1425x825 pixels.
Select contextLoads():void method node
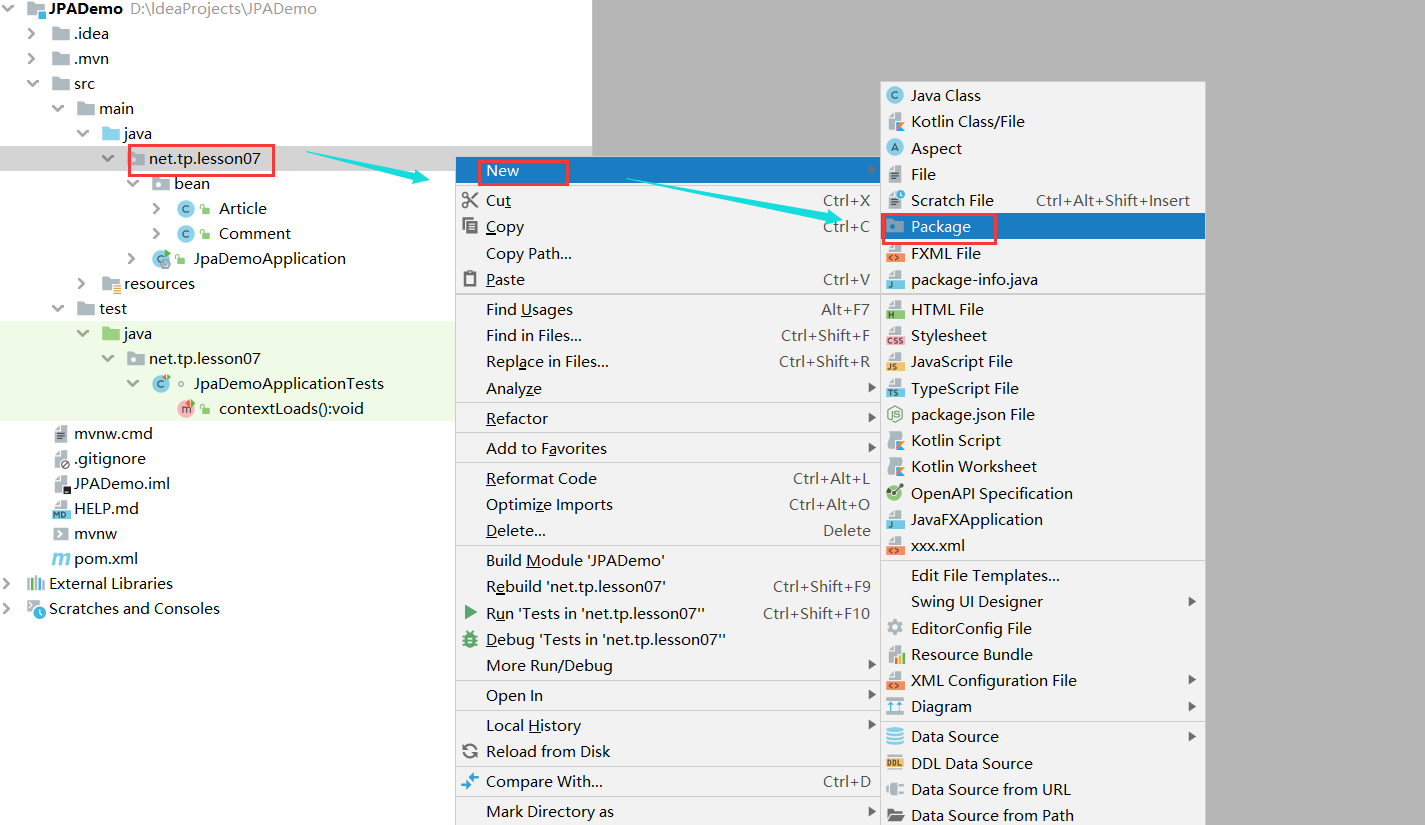[x=291, y=409]
